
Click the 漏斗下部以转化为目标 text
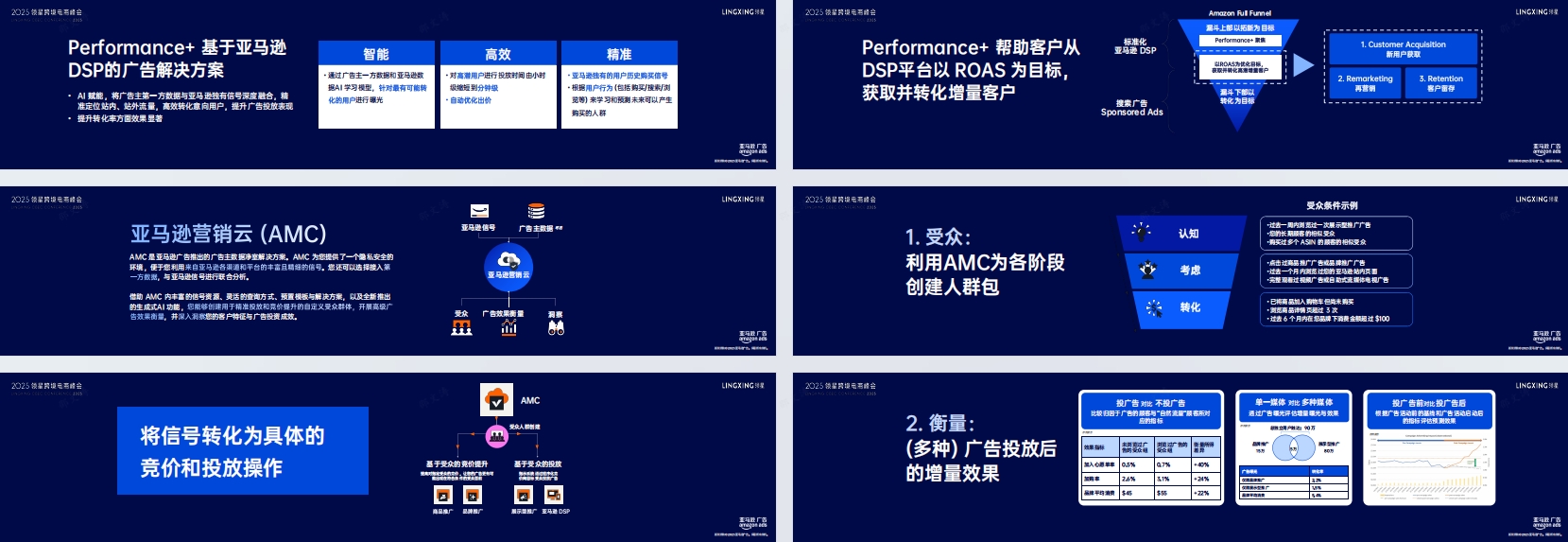[1237, 96]
